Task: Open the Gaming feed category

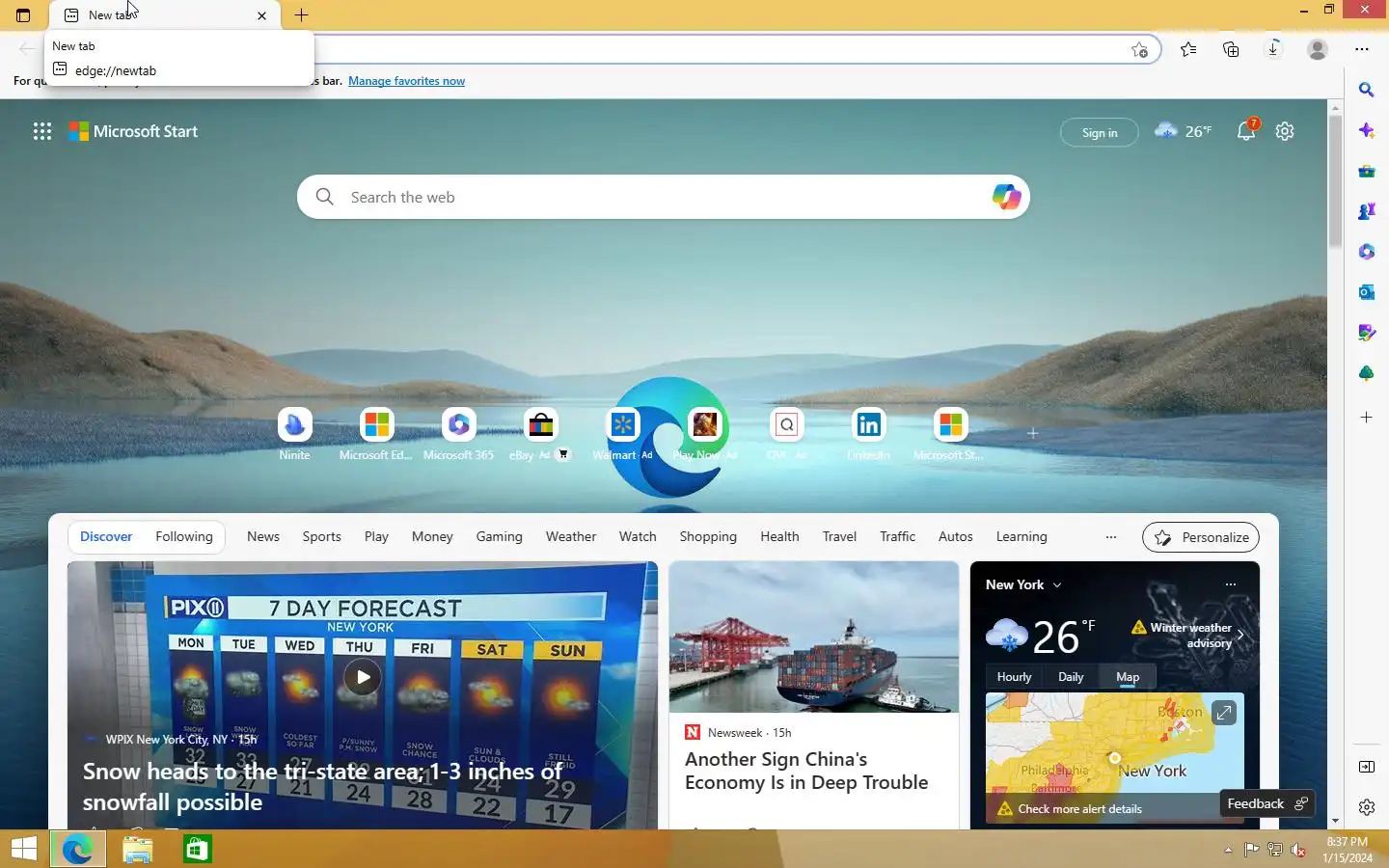Action: (499, 536)
